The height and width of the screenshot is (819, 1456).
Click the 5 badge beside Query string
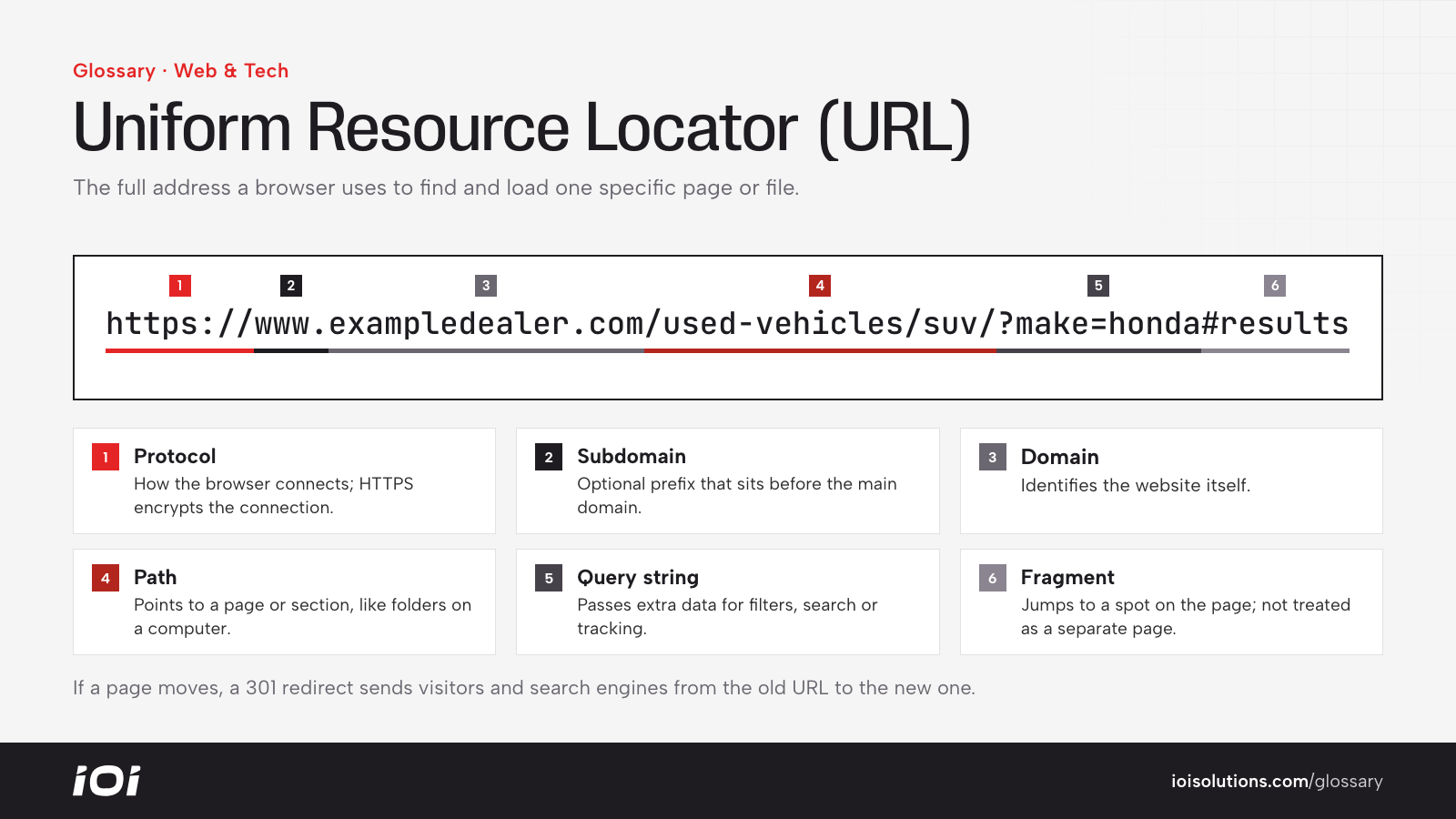tap(549, 578)
